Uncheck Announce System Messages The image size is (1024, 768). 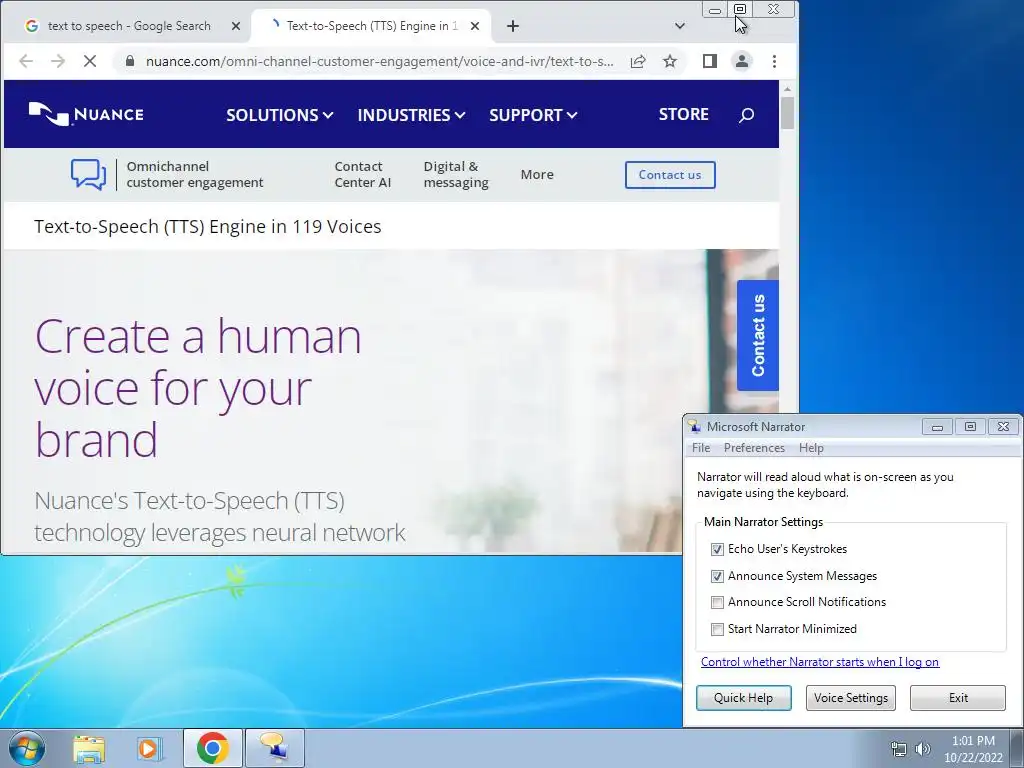point(717,576)
